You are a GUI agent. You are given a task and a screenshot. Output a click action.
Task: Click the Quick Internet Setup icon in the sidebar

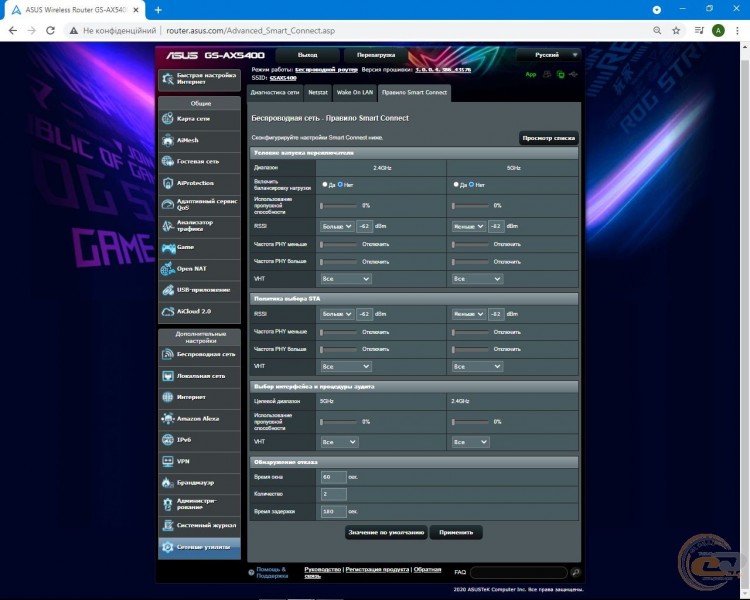[x=168, y=79]
